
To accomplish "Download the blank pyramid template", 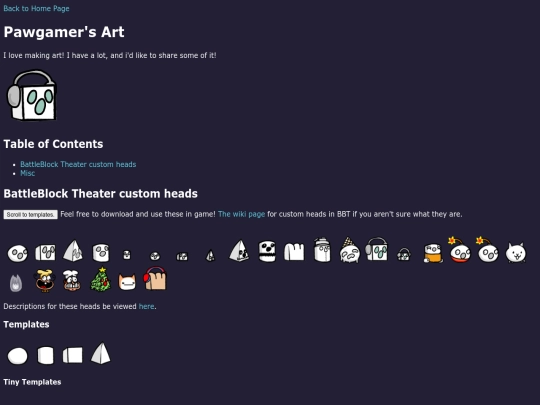I will click(101, 353).
